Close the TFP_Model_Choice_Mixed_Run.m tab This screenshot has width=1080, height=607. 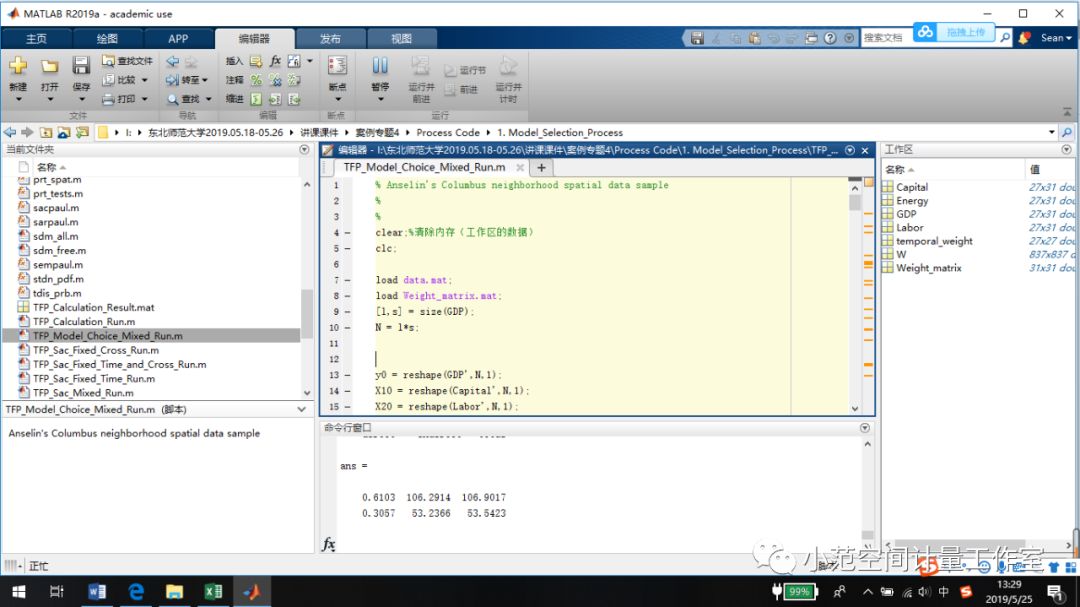tap(520, 167)
